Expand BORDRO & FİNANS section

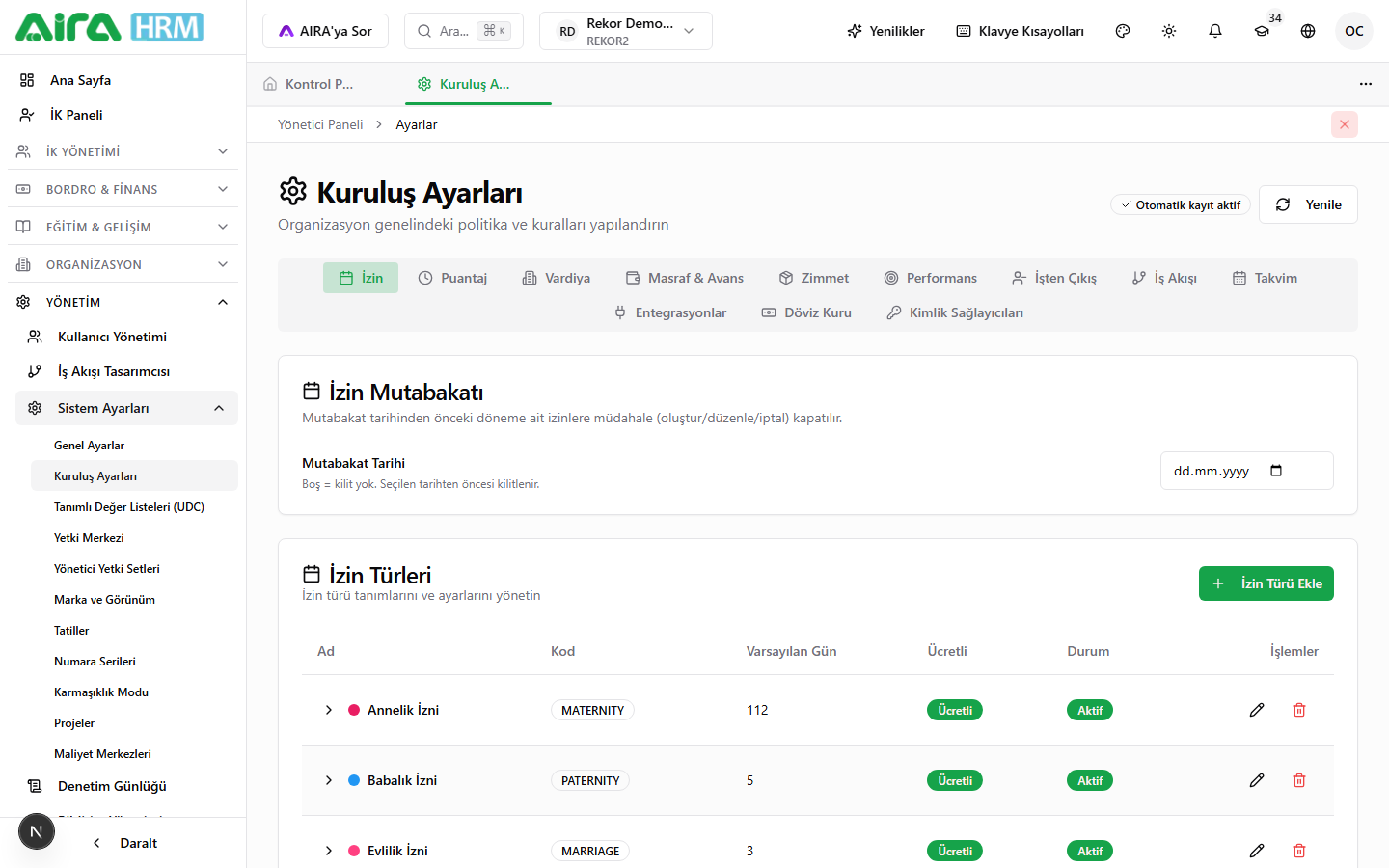123,189
